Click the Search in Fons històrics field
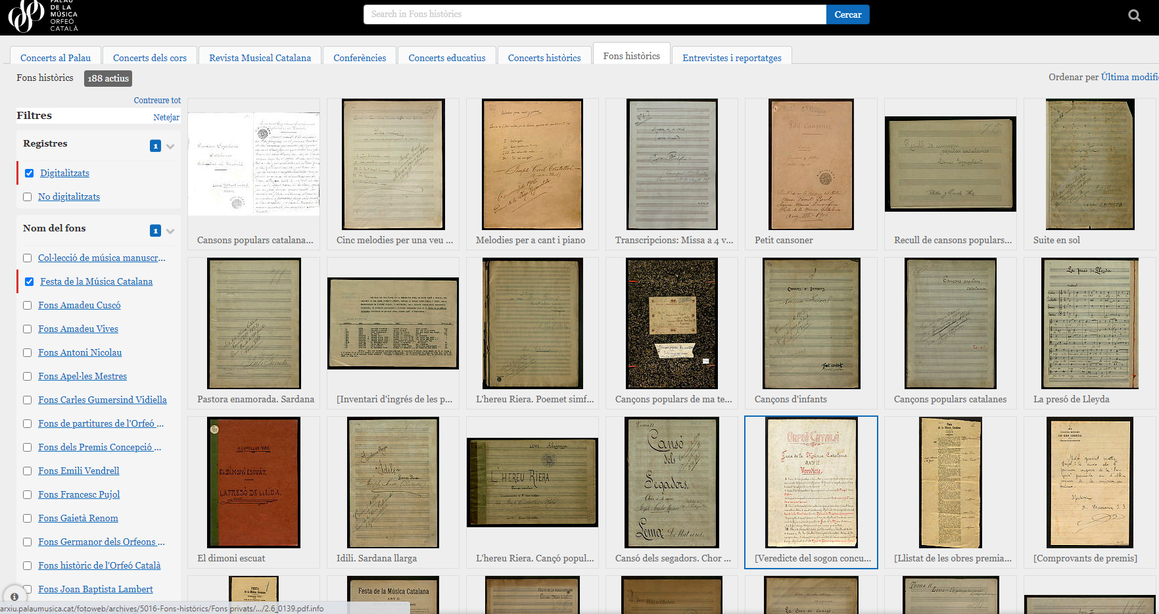This screenshot has height=614, width=1159. 595,14
